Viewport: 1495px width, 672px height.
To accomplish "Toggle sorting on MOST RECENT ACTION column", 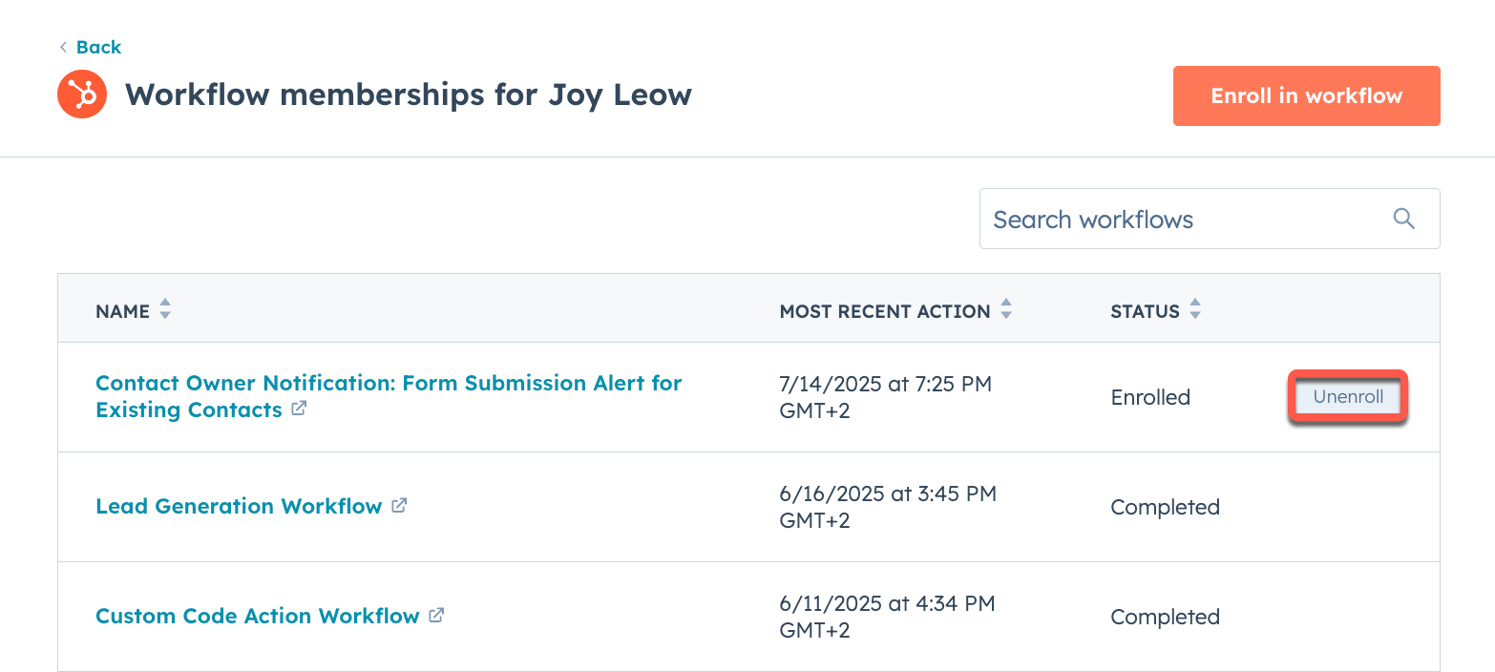I will coord(1005,311).
